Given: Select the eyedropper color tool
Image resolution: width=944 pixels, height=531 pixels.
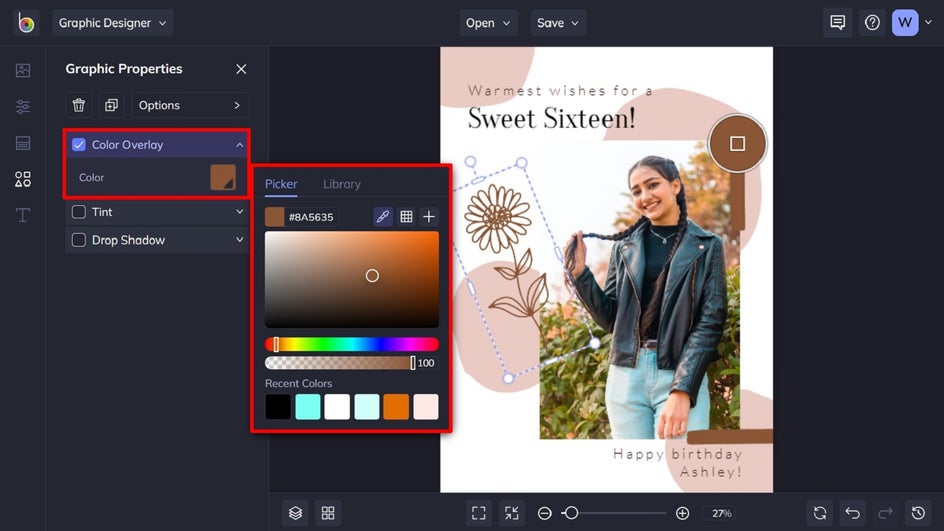Looking at the screenshot, I should pos(383,217).
